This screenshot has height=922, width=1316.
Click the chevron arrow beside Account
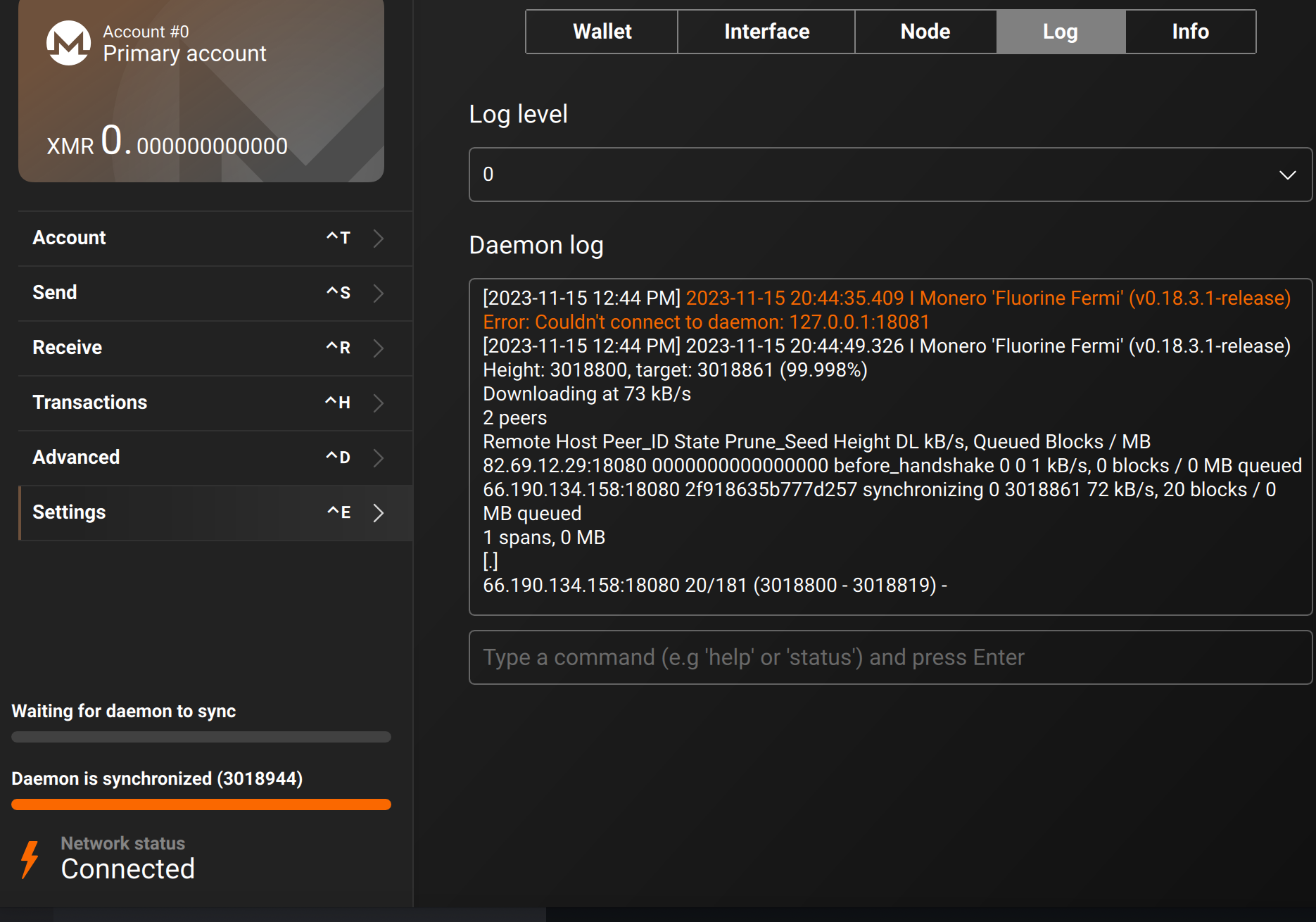tap(379, 238)
